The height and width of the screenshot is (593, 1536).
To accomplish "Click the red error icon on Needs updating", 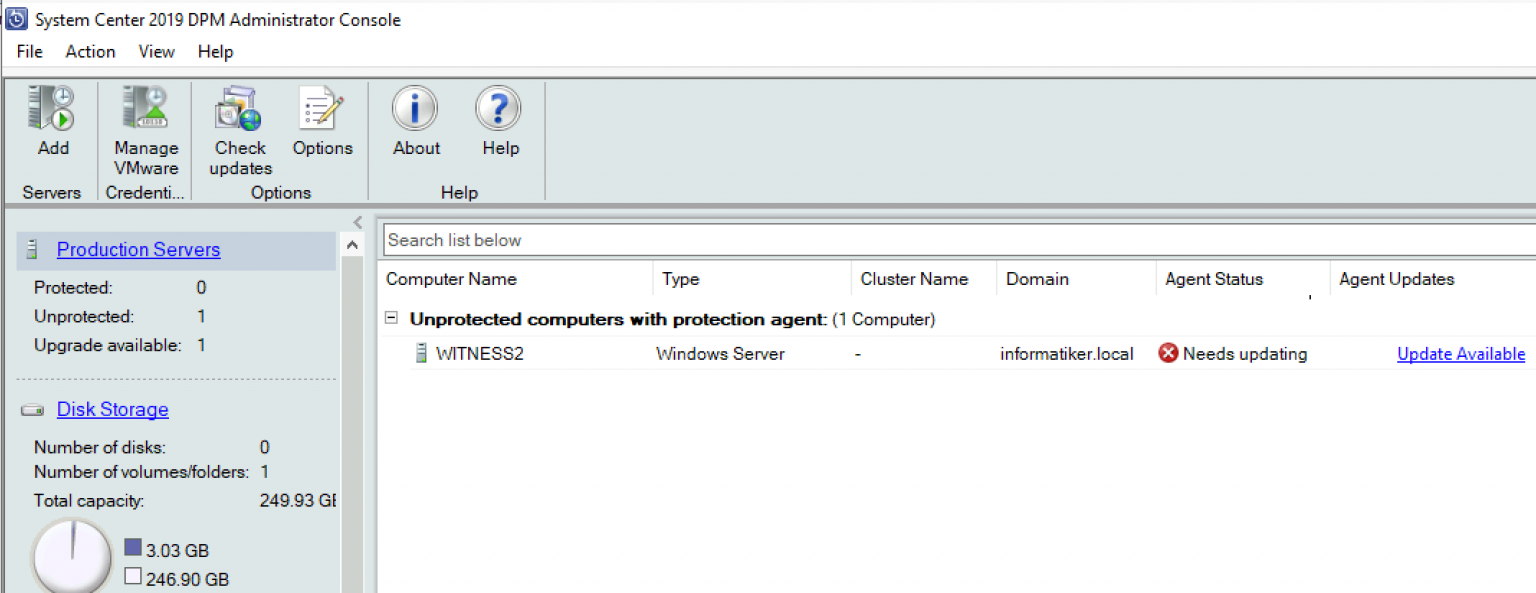I will (x=1166, y=353).
